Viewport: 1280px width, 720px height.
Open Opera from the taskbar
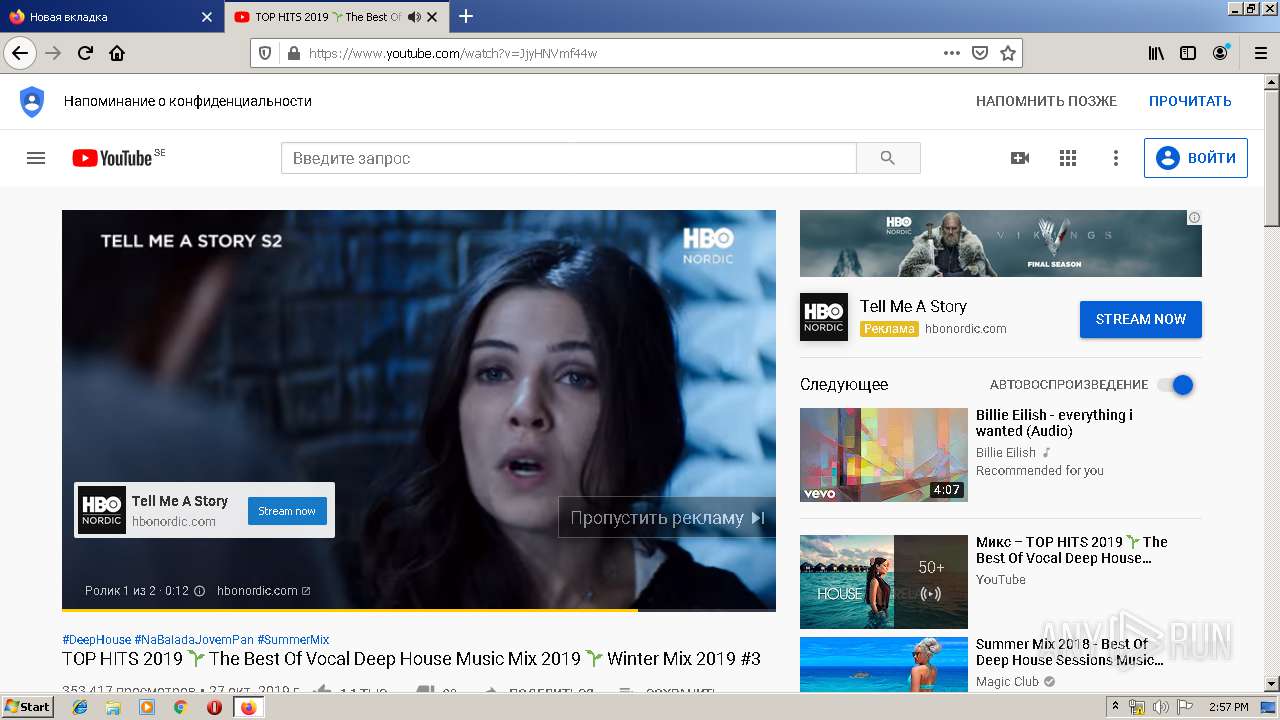tap(214, 707)
